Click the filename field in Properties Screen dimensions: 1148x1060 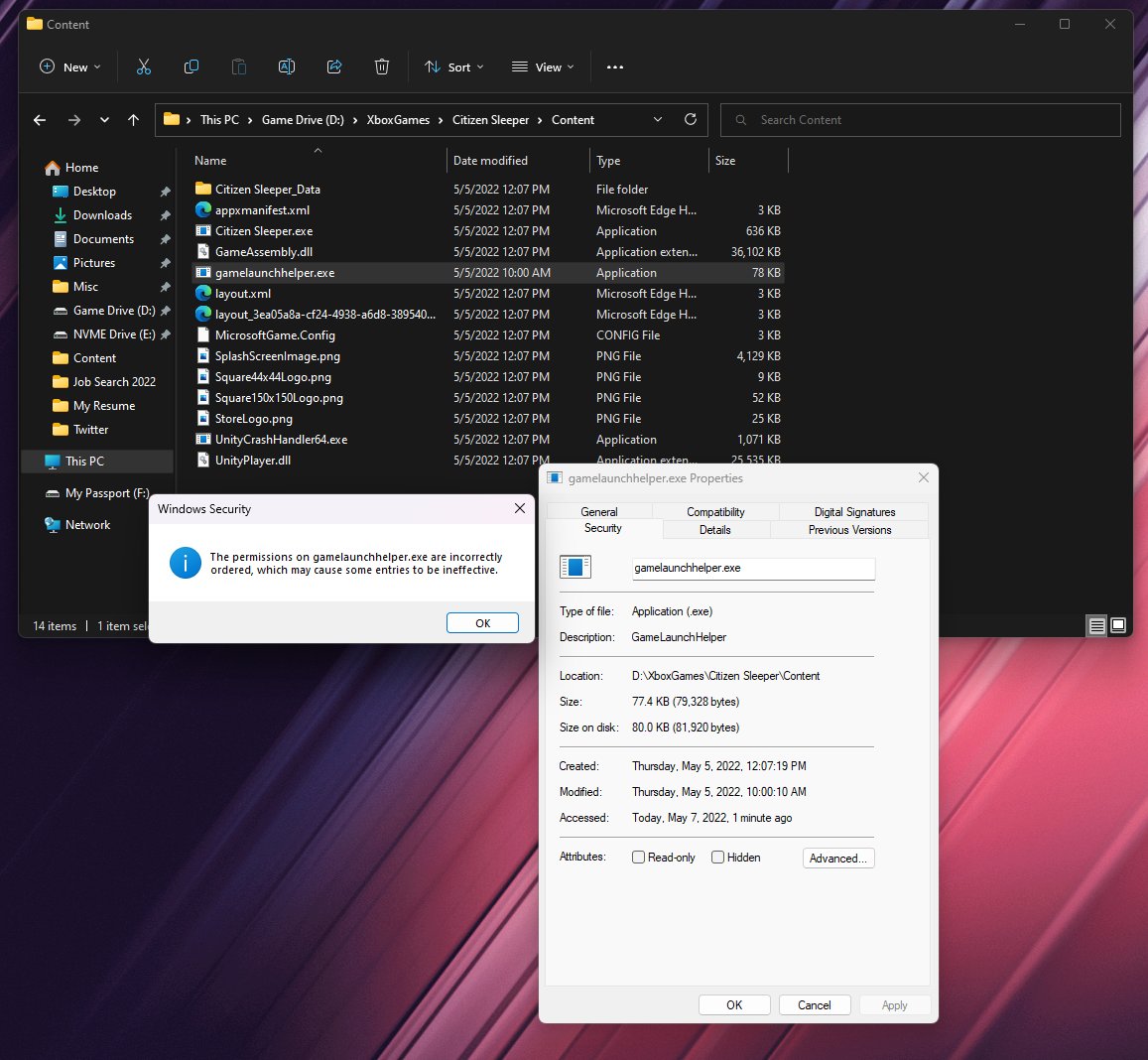(x=753, y=569)
